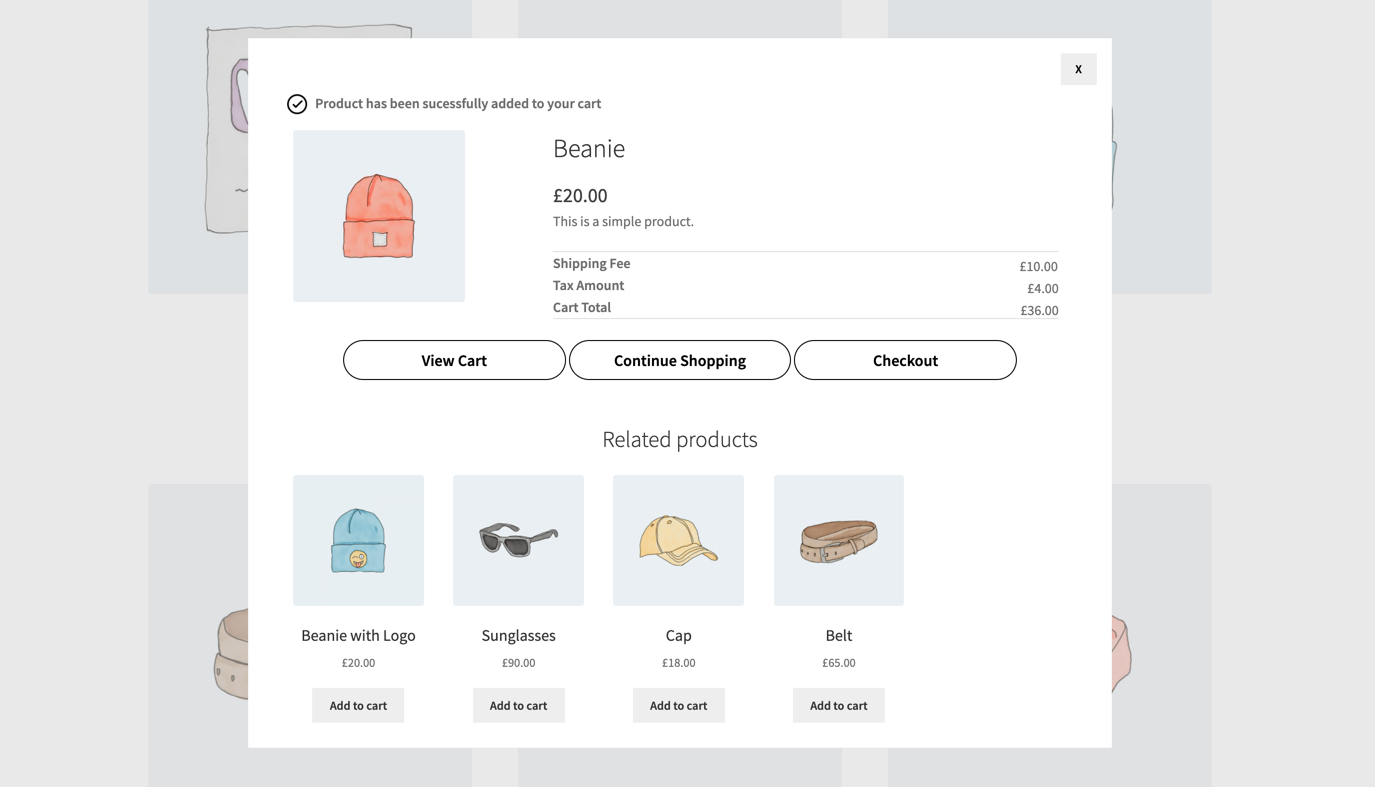Open the Beanie with Logo title link

[x=358, y=635]
